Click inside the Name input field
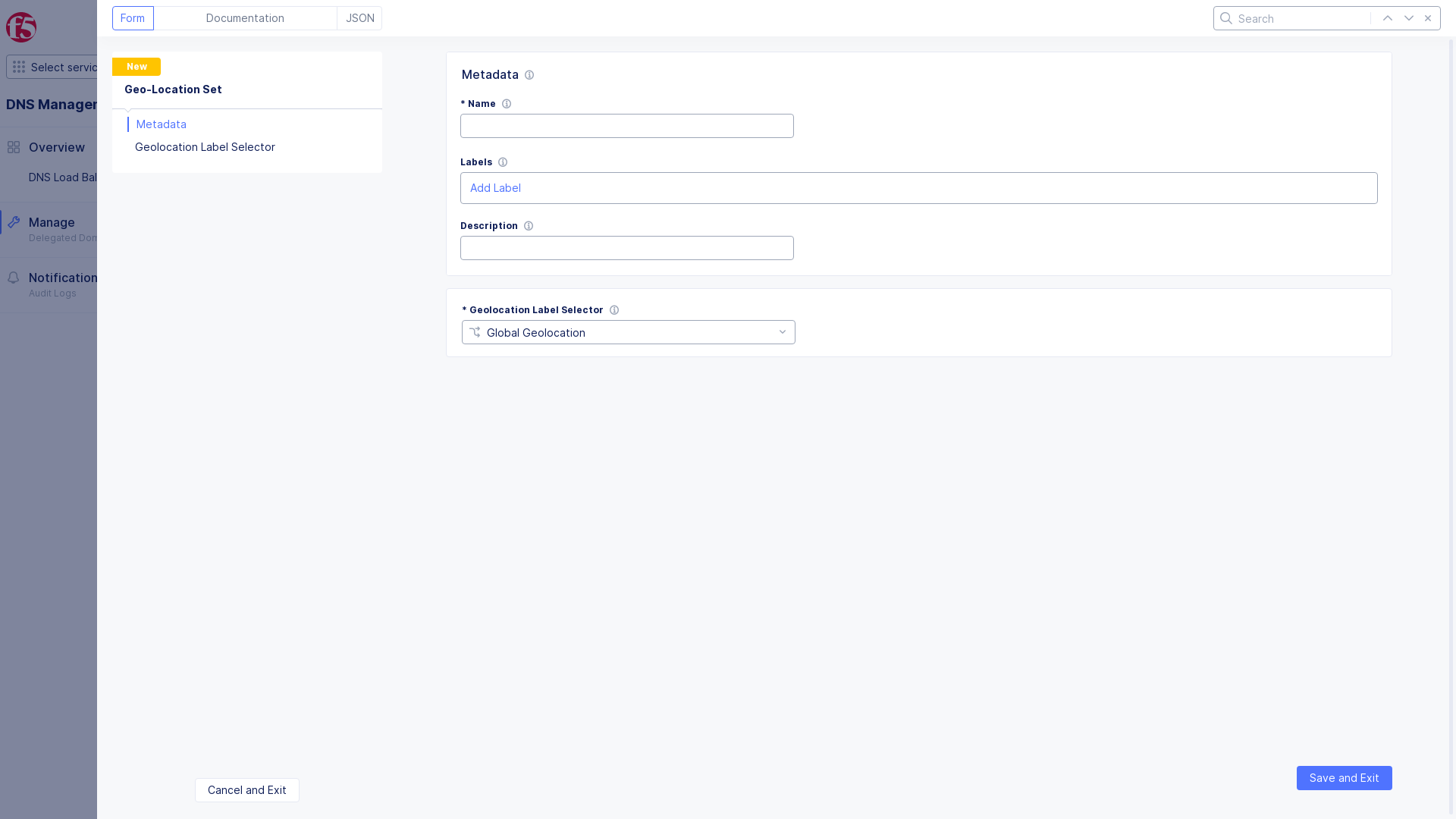This screenshot has height=819, width=1456. point(626,126)
